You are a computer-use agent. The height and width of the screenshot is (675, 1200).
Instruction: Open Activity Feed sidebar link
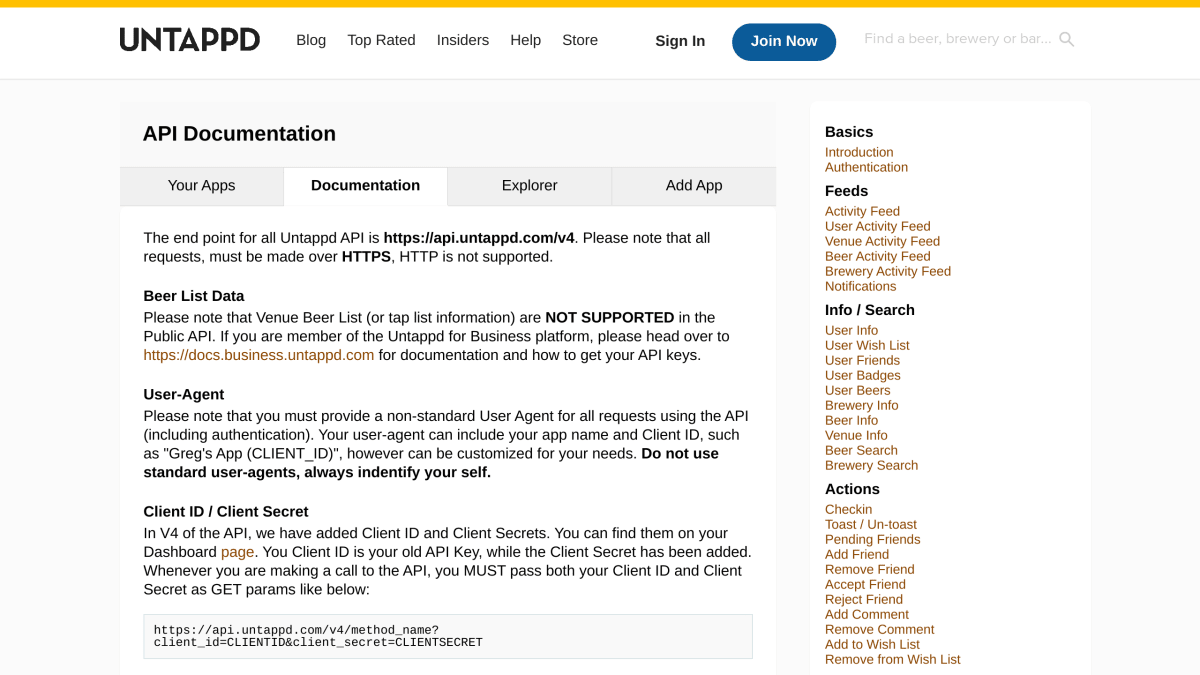862,212
